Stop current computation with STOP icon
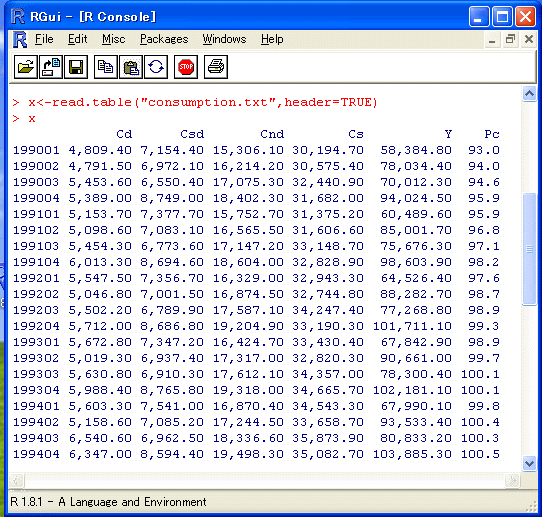542x517 pixels. (x=186, y=67)
